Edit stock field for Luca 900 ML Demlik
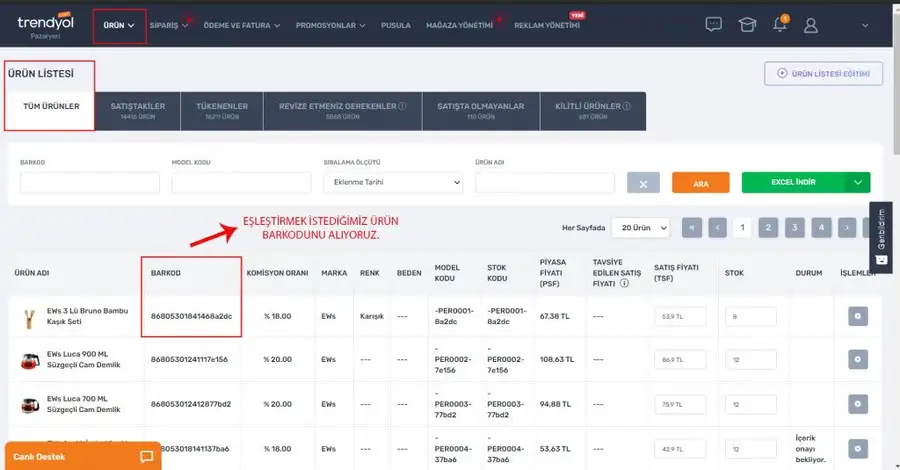Image resolution: width=900 pixels, height=470 pixels. [750, 360]
